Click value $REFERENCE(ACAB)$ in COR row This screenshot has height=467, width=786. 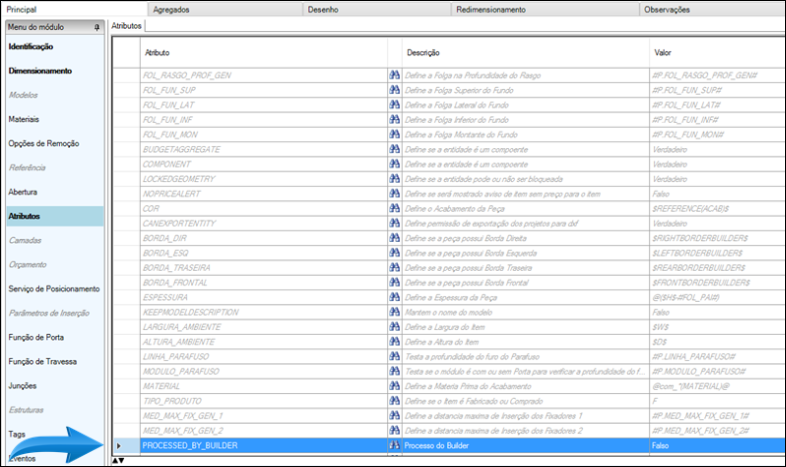tap(717, 208)
